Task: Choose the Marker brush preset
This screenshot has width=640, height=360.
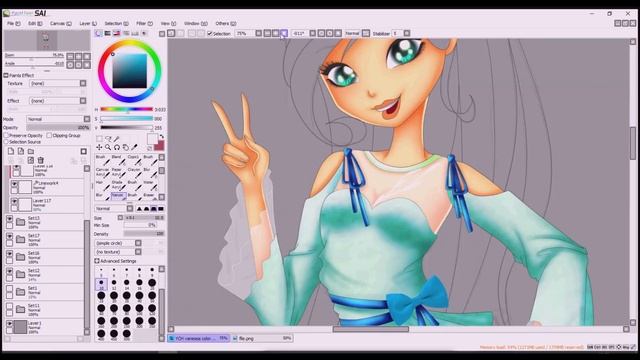Action: [118, 196]
